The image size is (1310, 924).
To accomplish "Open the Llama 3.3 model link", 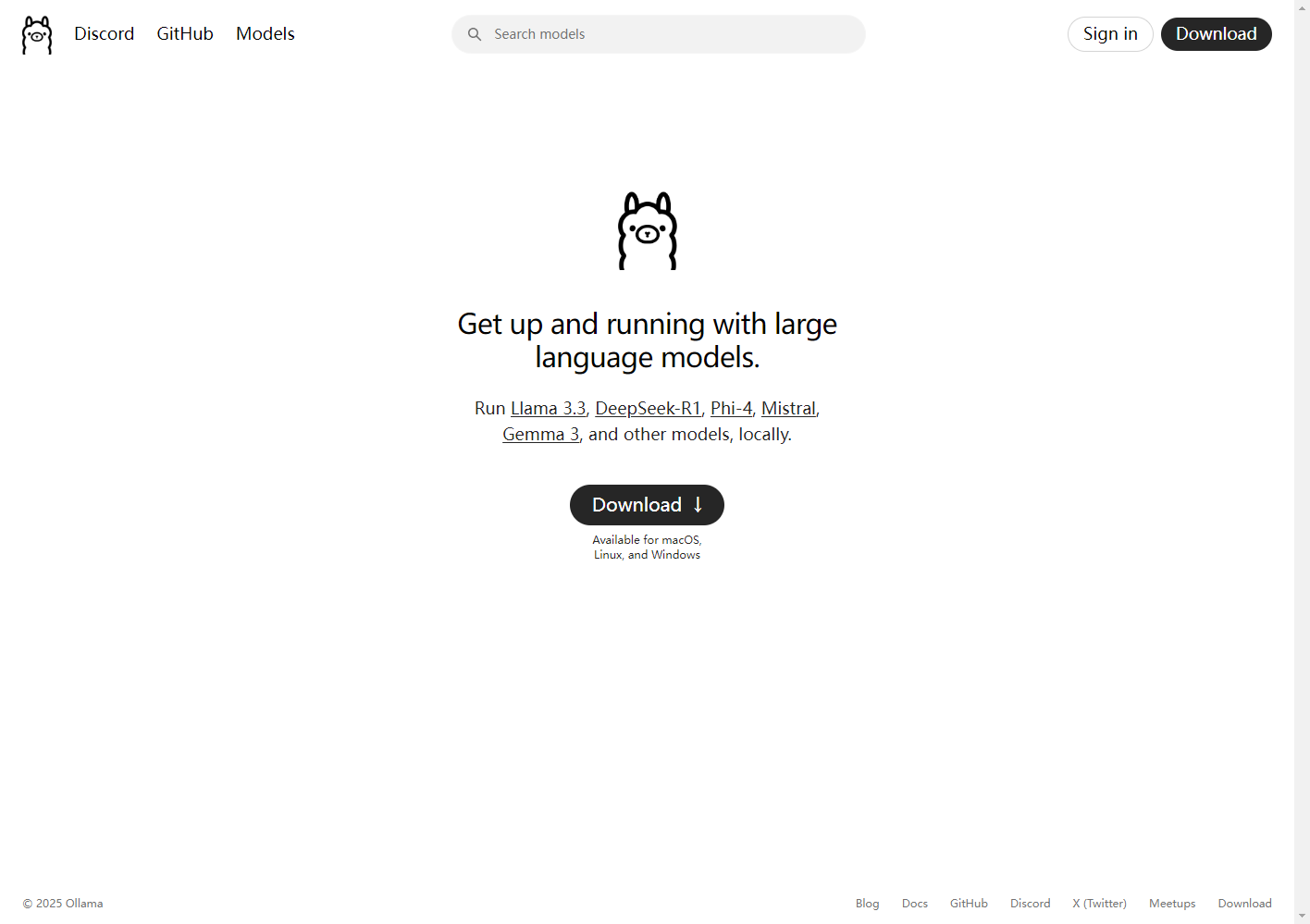I will click(549, 409).
